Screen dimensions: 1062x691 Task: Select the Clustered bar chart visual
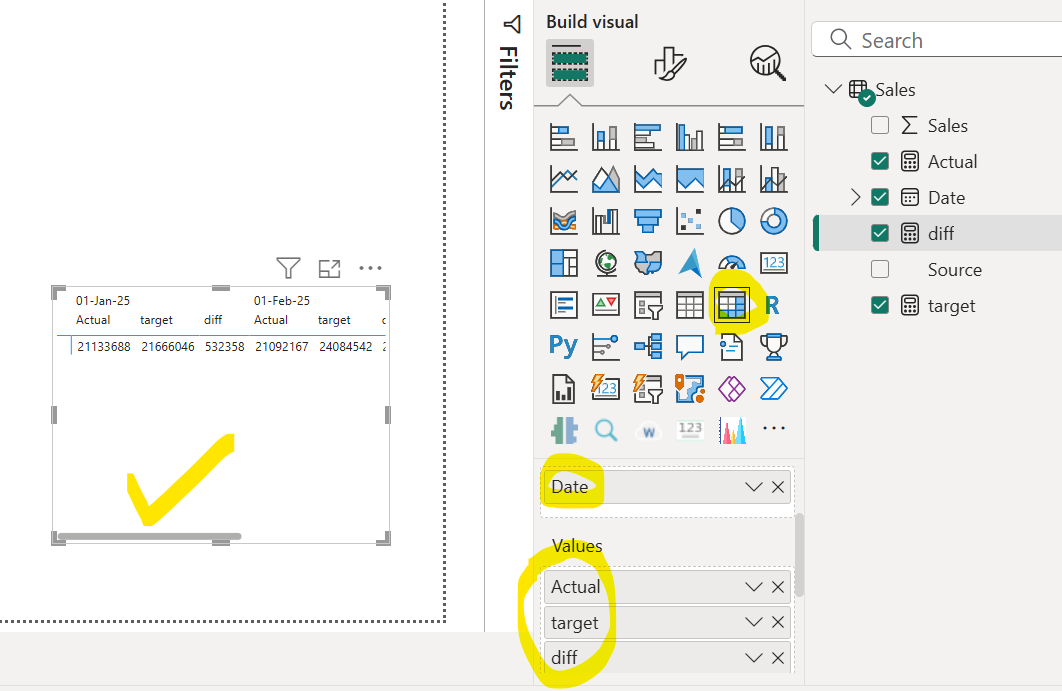tap(647, 138)
